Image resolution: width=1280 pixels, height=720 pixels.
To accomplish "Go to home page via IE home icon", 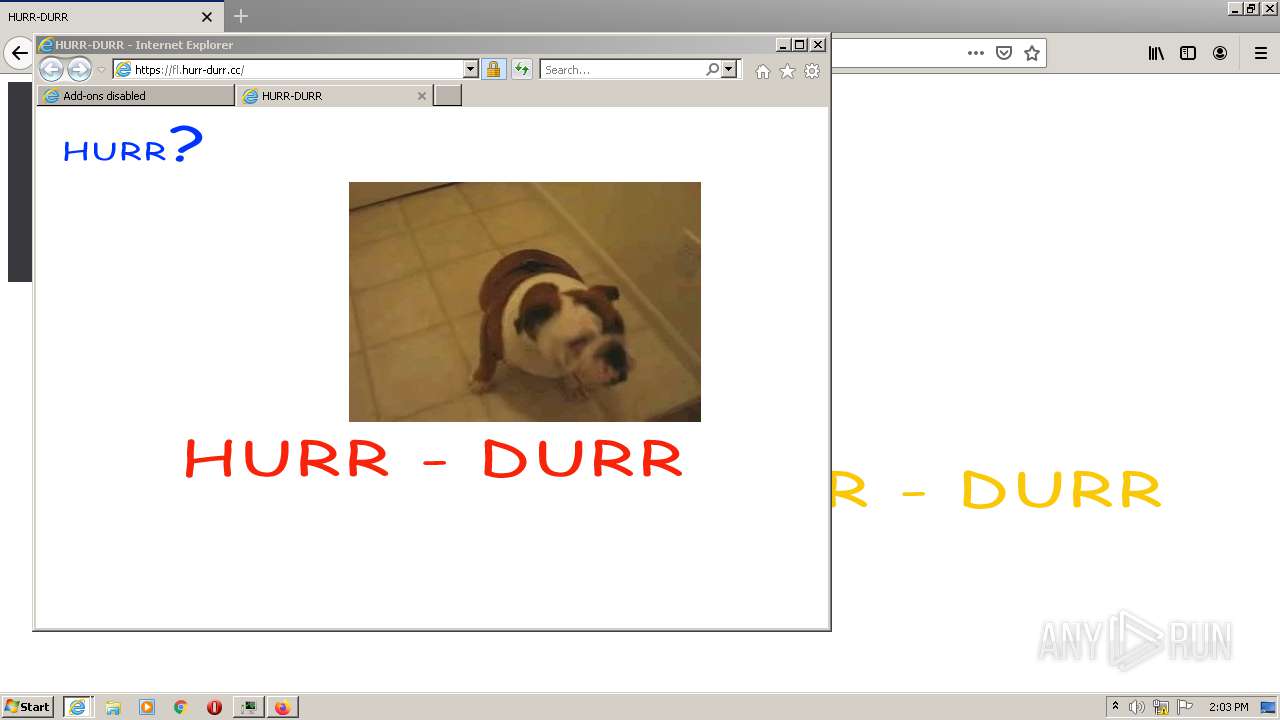I will [x=763, y=71].
